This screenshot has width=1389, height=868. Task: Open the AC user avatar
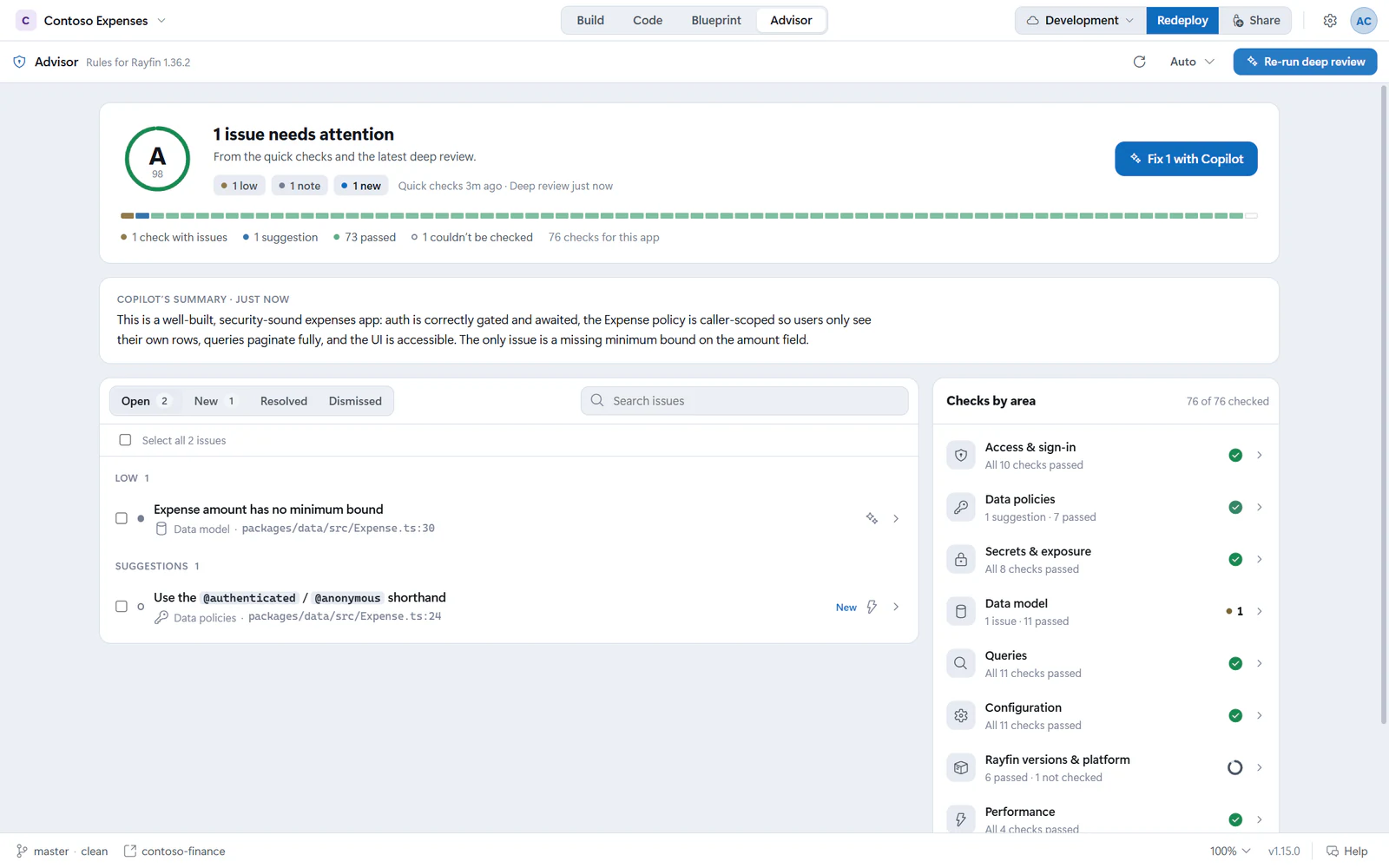1364,20
